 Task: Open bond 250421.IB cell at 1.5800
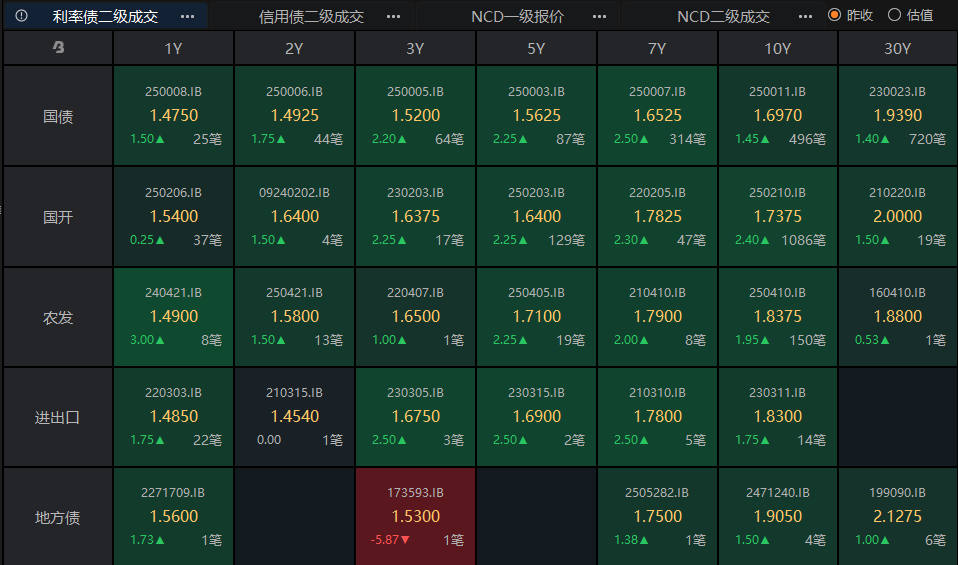[294, 317]
